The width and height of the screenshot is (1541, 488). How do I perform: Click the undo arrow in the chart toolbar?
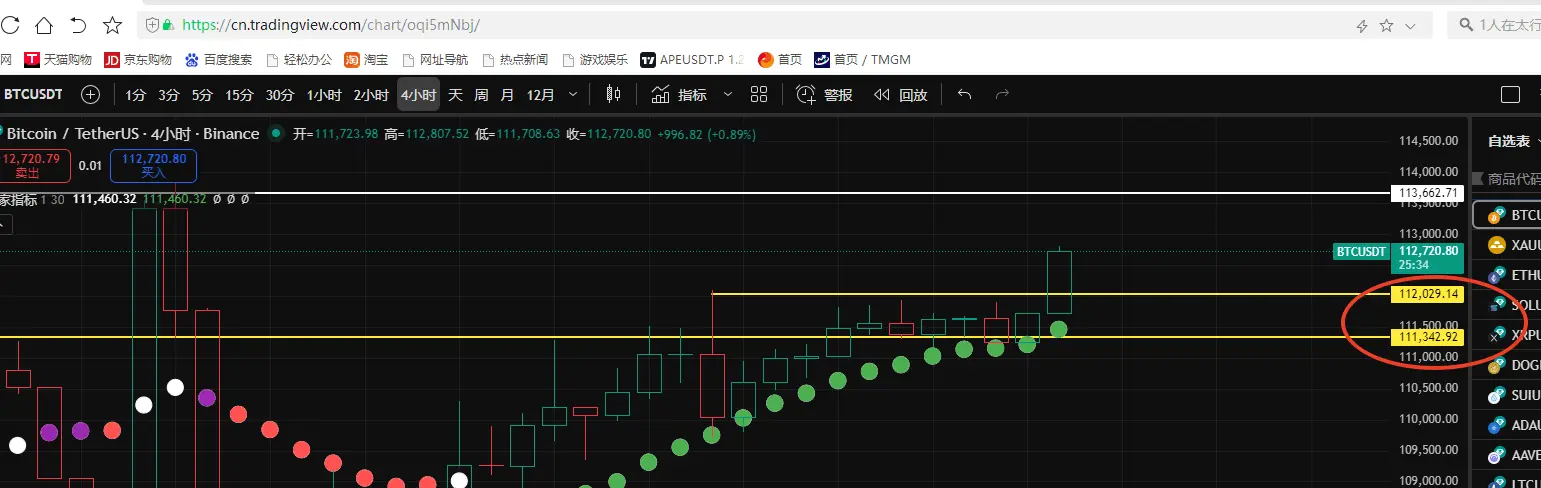point(964,95)
